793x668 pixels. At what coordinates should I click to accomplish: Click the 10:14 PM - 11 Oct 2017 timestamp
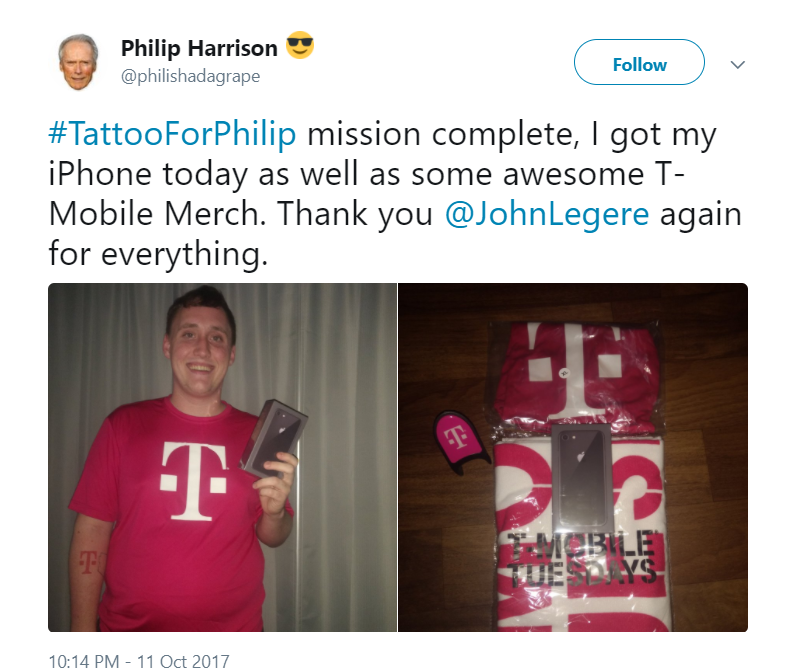[x=139, y=661]
